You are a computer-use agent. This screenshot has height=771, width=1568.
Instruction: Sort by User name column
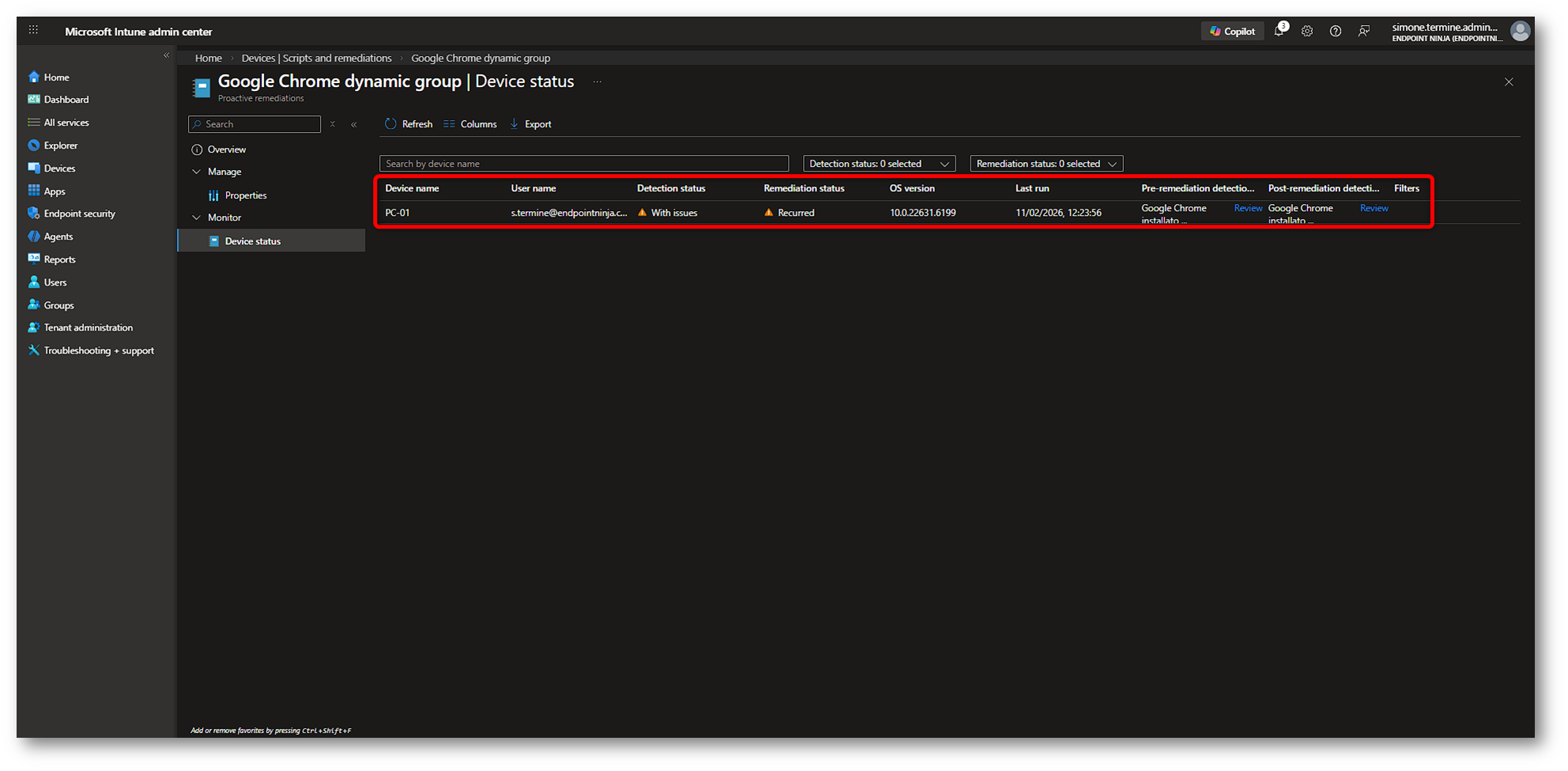[x=533, y=188]
